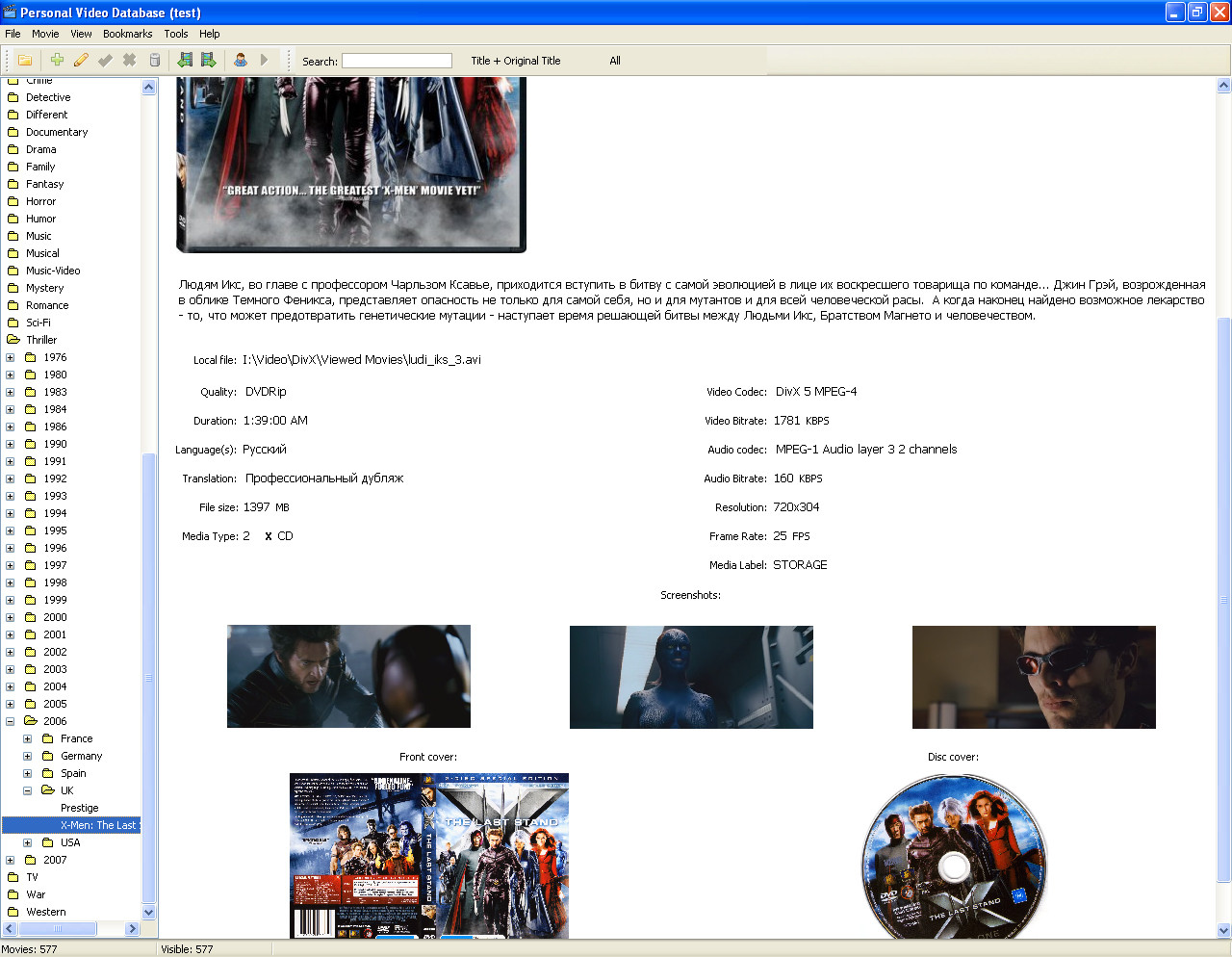Click the main panel vertical scrollbar thumb
Image resolution: width=1232 pixels, height=957 pixels.
[1224, 600]
